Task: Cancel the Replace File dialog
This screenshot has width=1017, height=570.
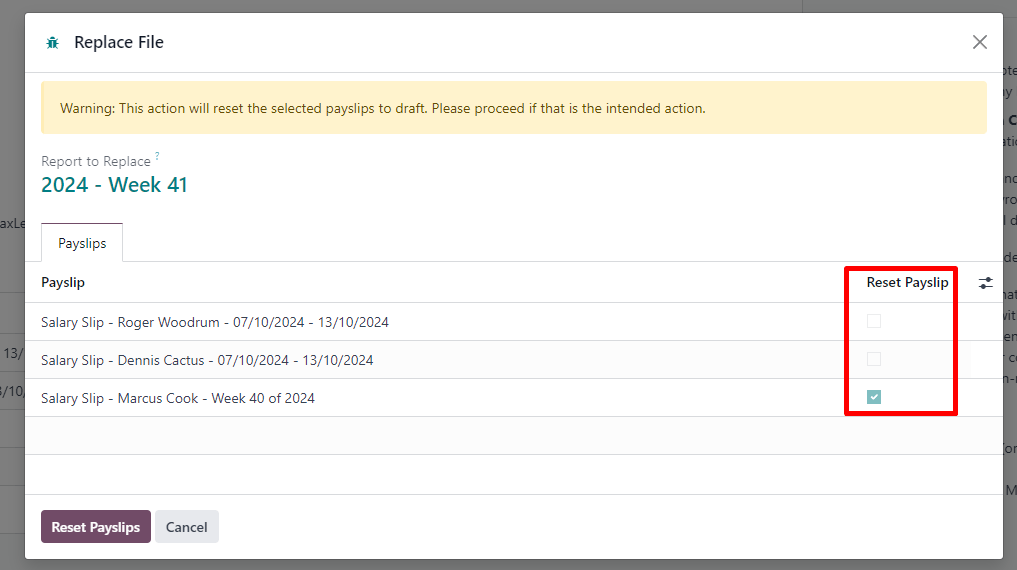Action: click(186, 527)
